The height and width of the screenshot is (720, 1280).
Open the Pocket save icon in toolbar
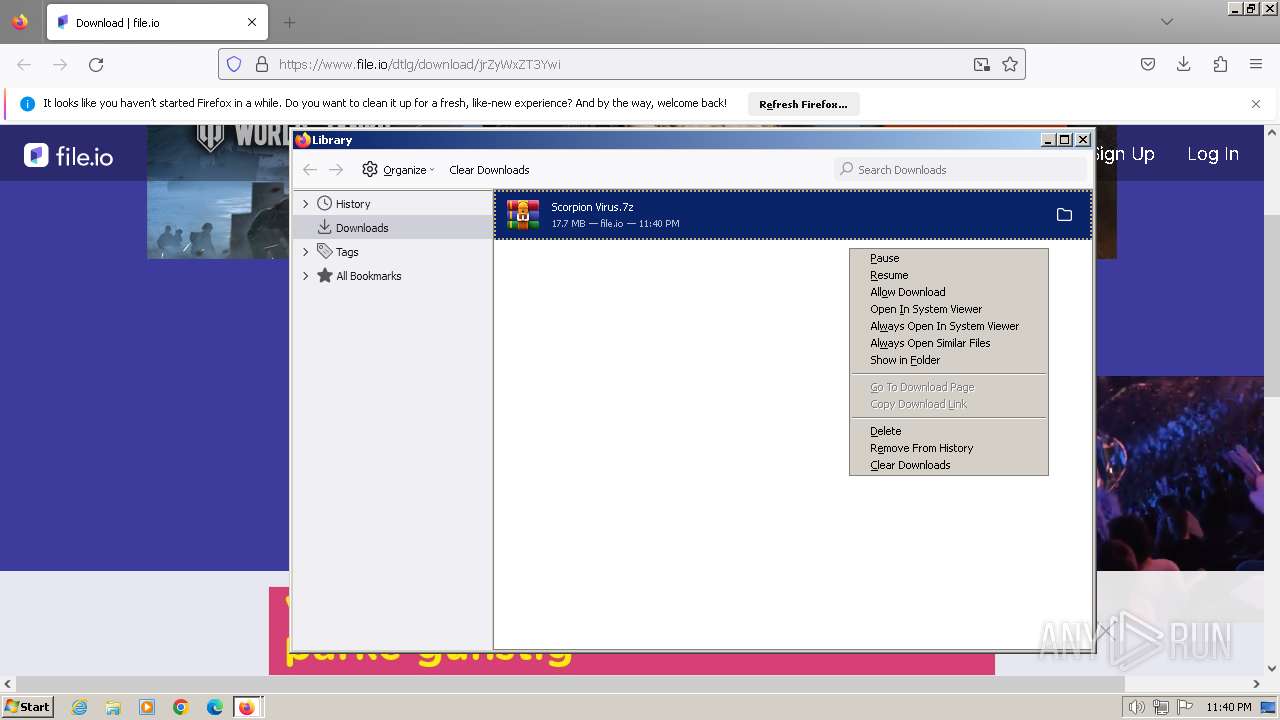(1148, 64)
